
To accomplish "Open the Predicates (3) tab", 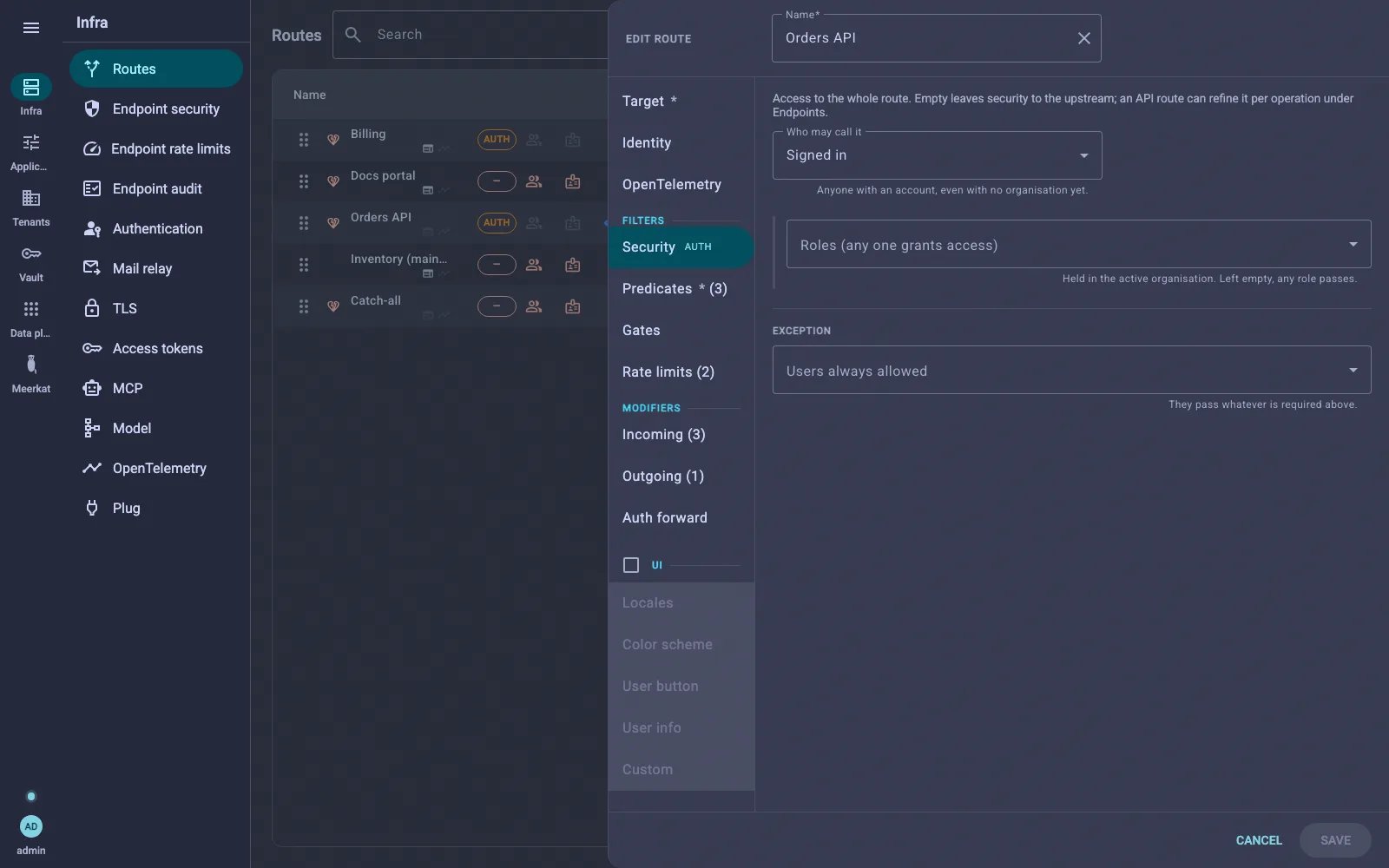I will (x=681, y=289).
